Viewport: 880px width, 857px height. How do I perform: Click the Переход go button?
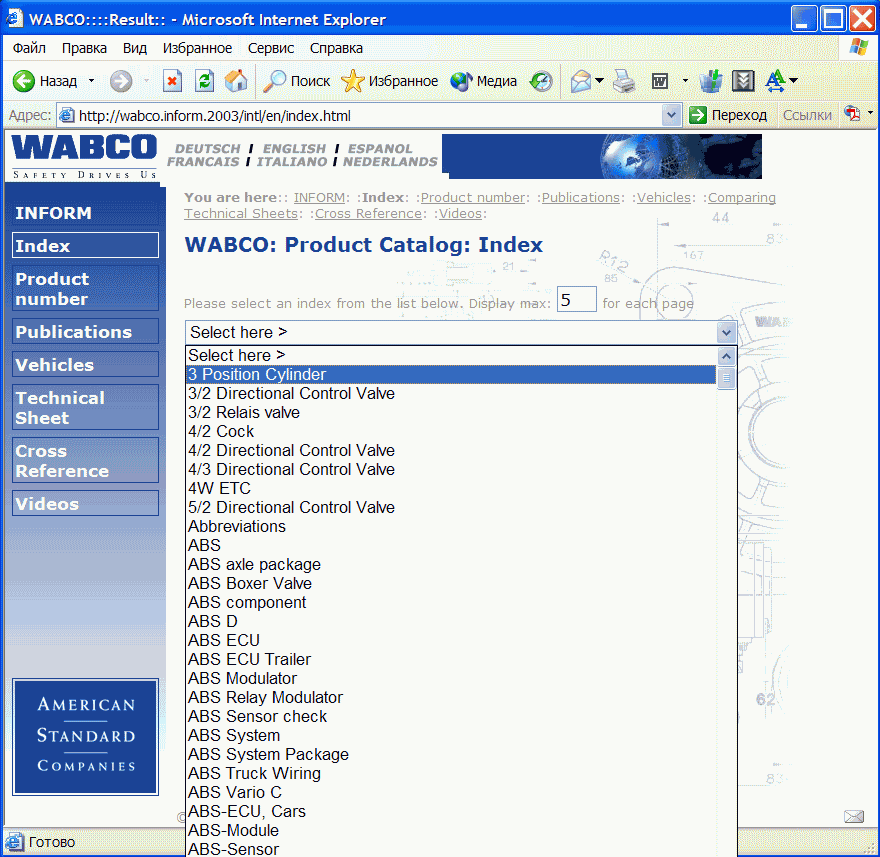(x=727, y=115)
